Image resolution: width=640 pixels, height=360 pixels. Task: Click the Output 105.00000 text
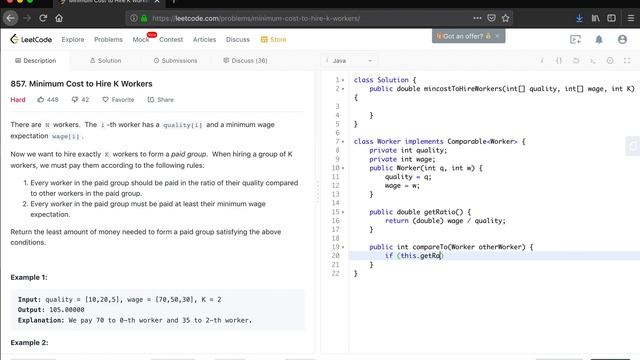(51, 310)
